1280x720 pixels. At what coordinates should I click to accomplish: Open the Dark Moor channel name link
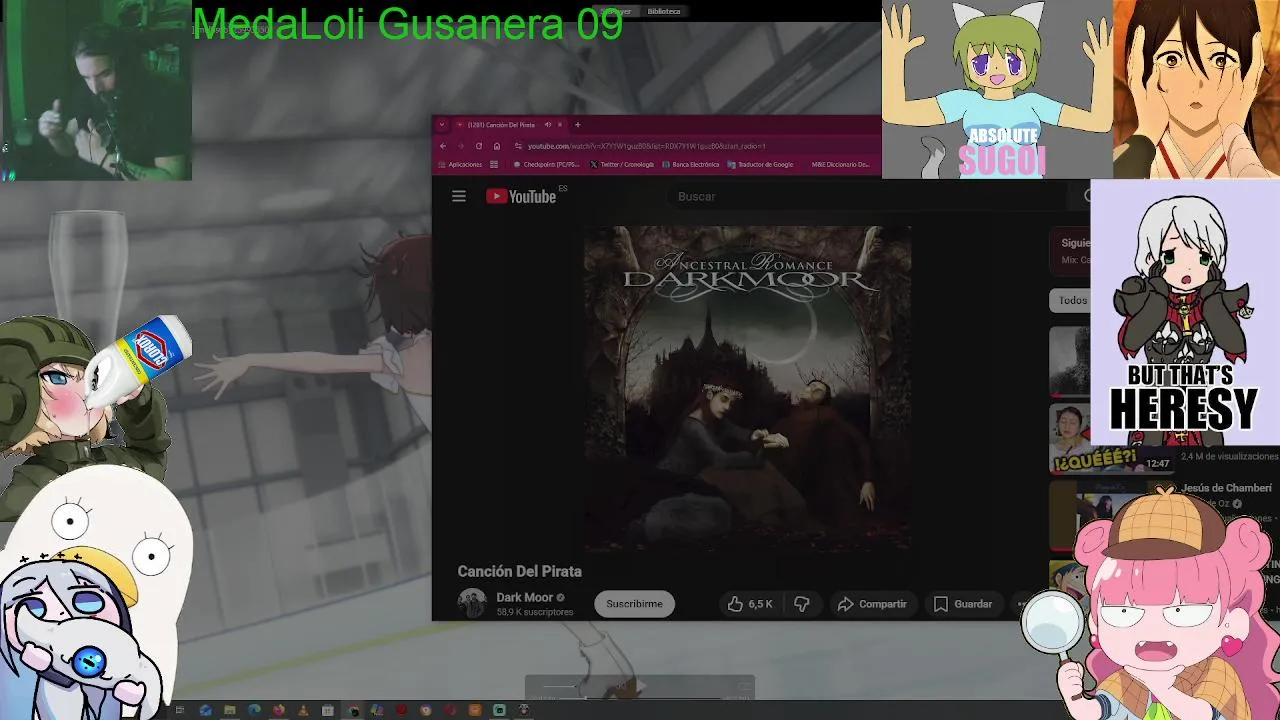(525, 597)
